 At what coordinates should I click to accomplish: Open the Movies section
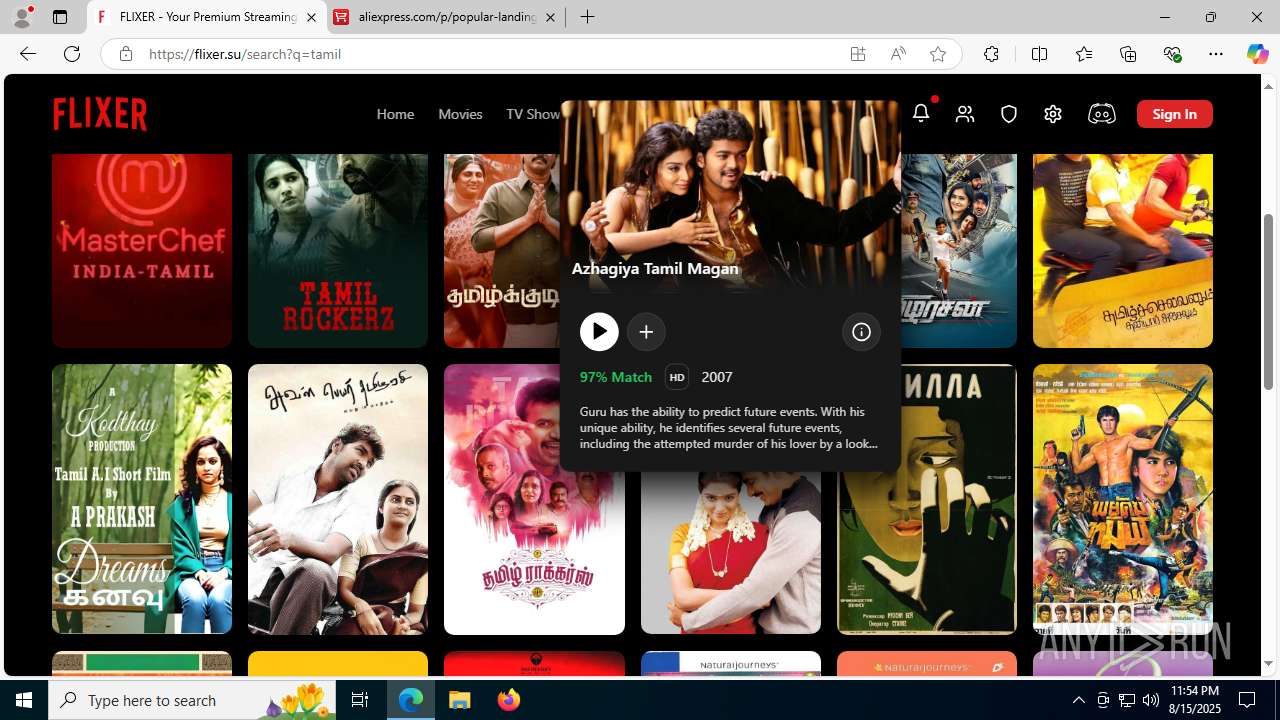(460, 114)
